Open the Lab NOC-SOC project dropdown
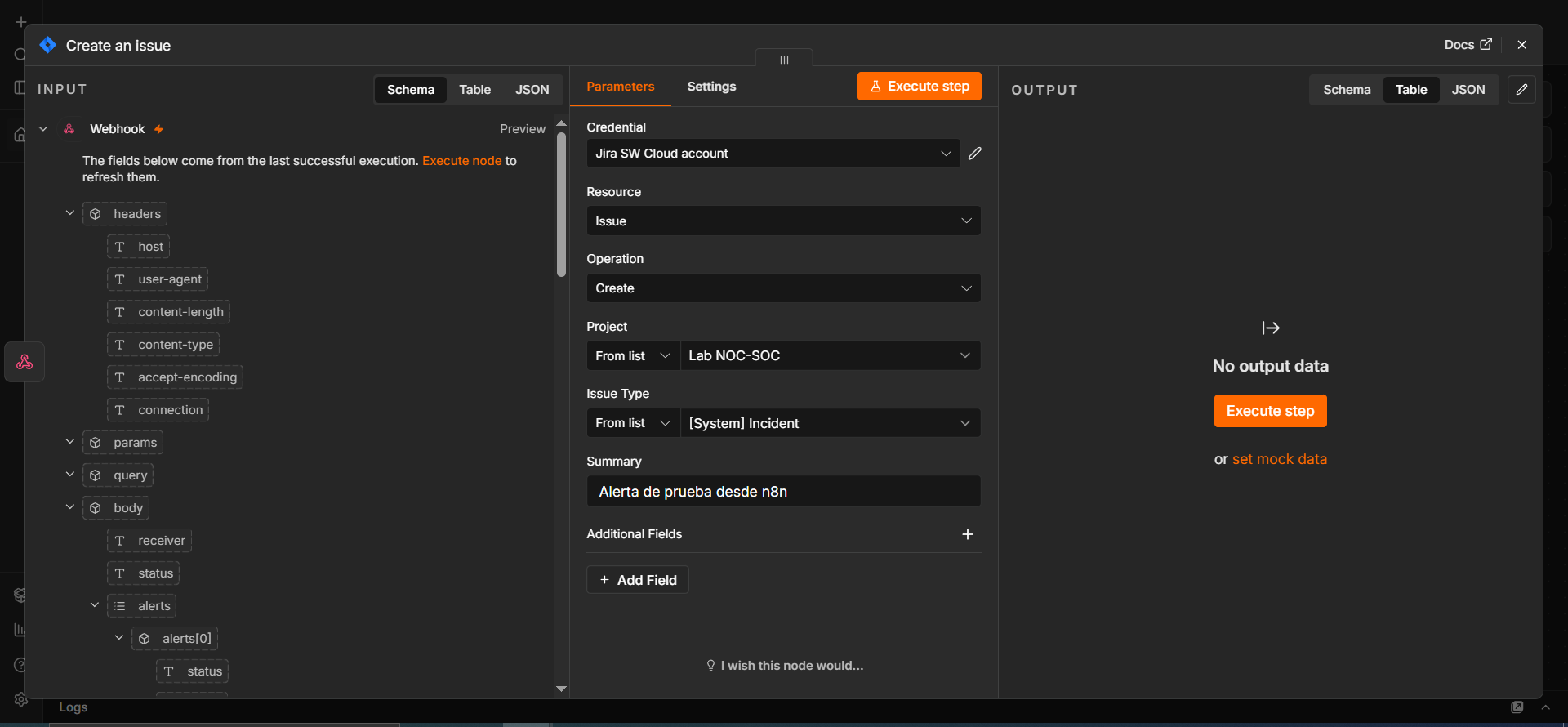The height and width of the screenshot is (727, 1568). (830, 356)
